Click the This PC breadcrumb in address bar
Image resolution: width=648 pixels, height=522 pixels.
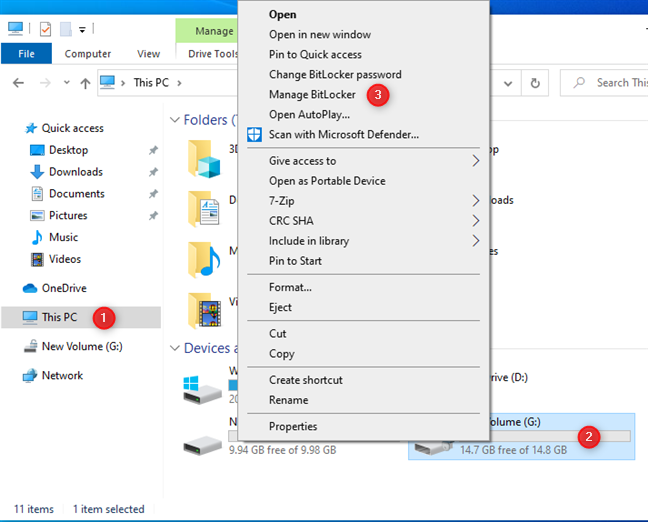151,83
